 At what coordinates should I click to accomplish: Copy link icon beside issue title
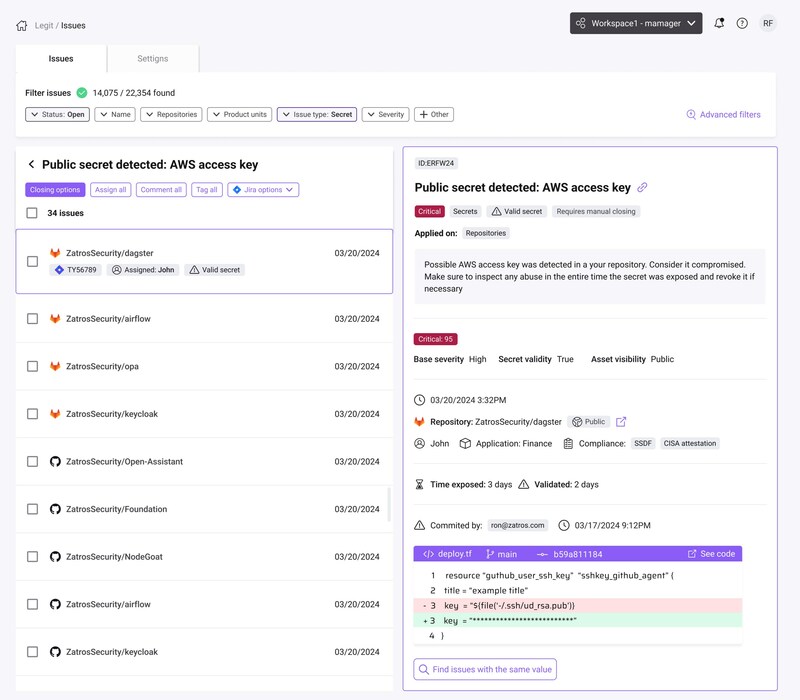point(642,187)
